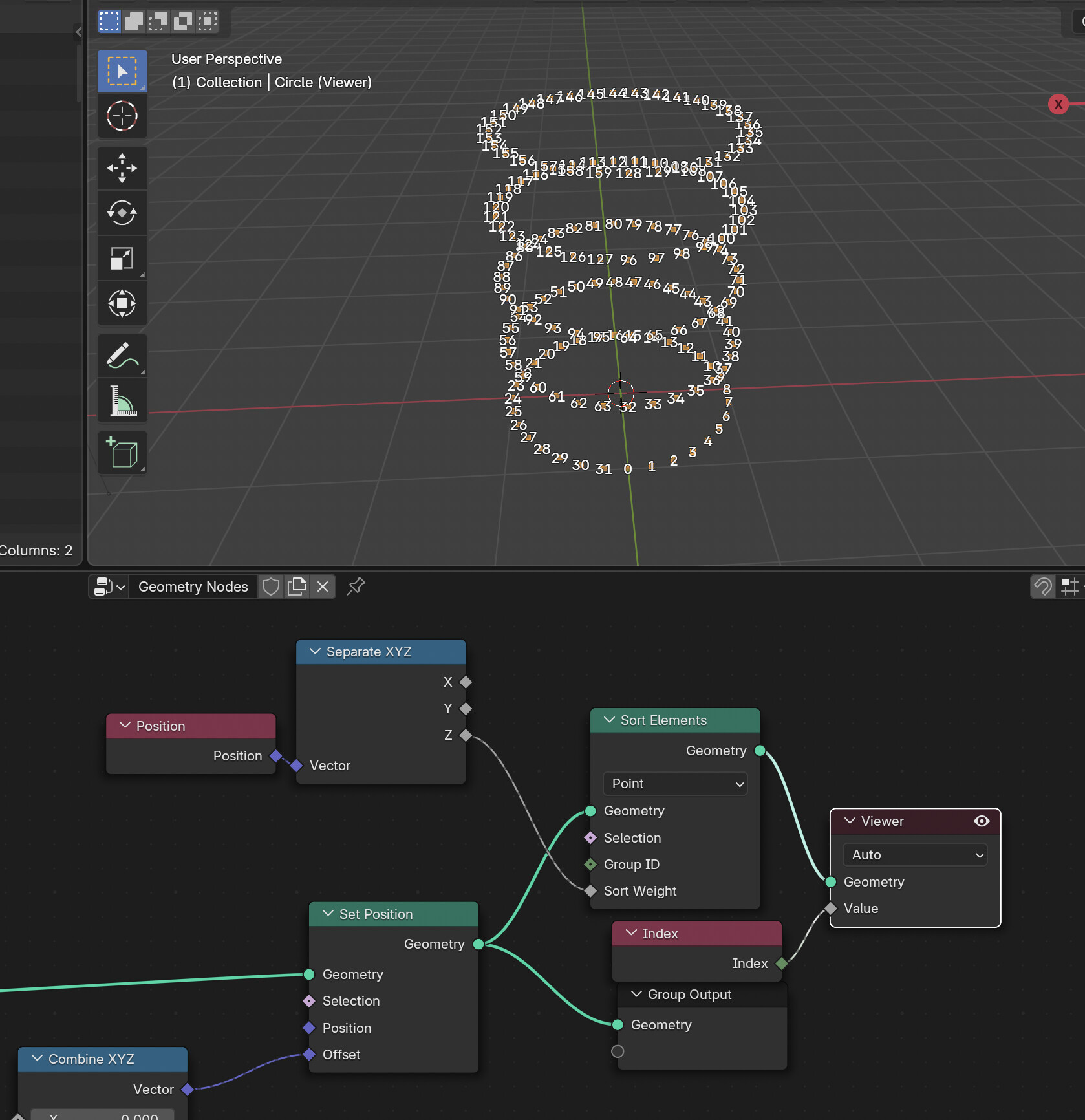
Task: Collapse the Sort Elements node
Action: 609,720
